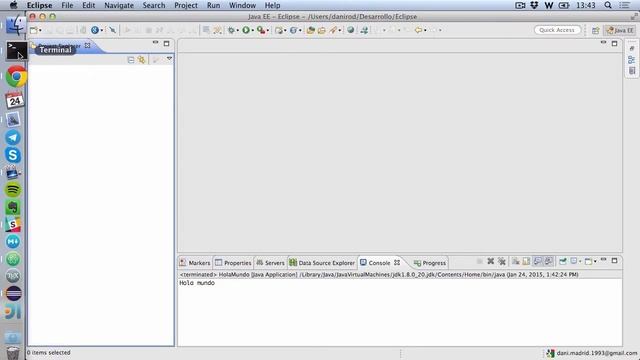Open Google Chrome from the dock
Viewport: 640px width, 360px height.
click(x=16, y=76)
